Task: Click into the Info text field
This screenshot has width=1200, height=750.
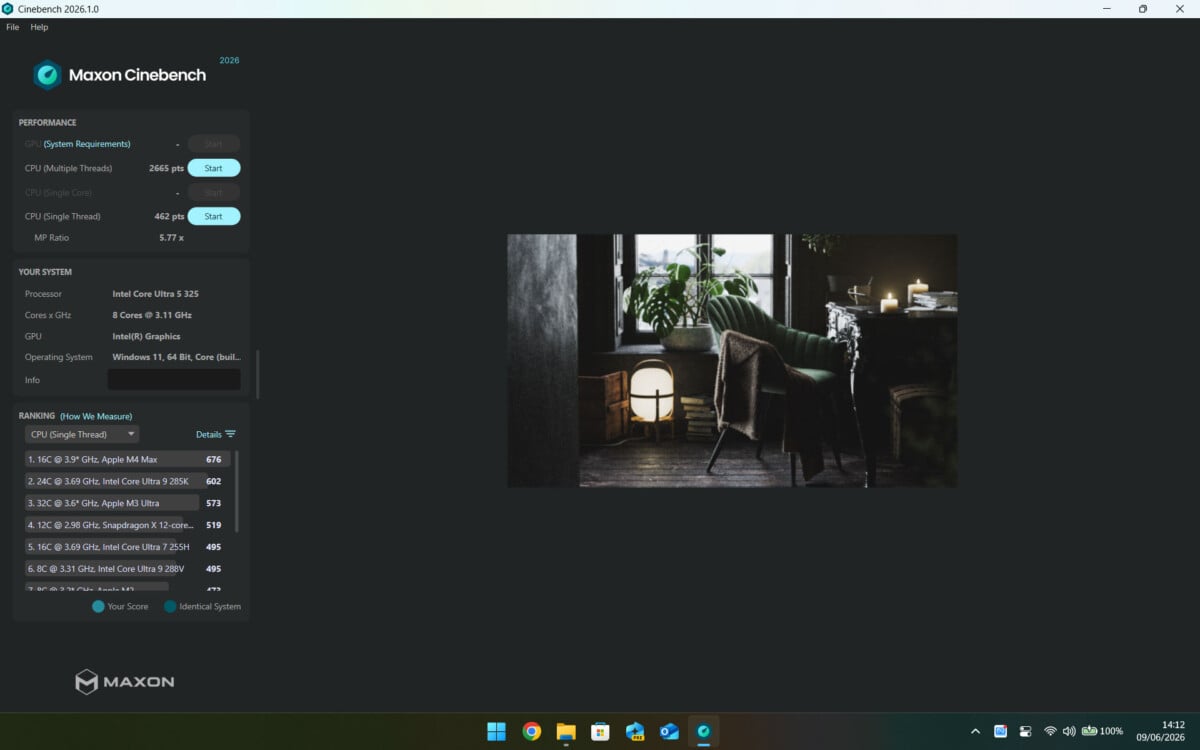Action: click(174, 380)
